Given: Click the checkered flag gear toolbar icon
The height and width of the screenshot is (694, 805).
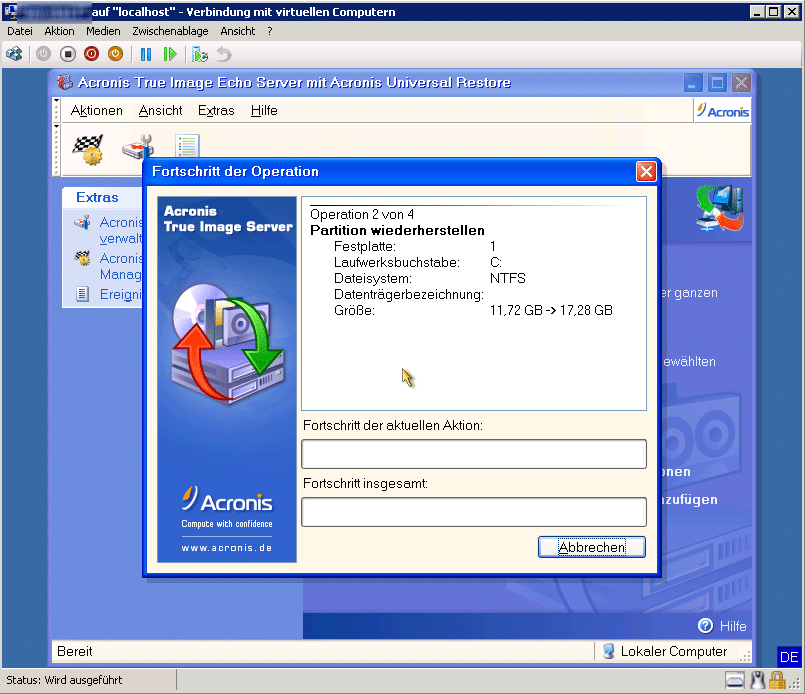Looking at the screenshot, I should click(88, 149).
